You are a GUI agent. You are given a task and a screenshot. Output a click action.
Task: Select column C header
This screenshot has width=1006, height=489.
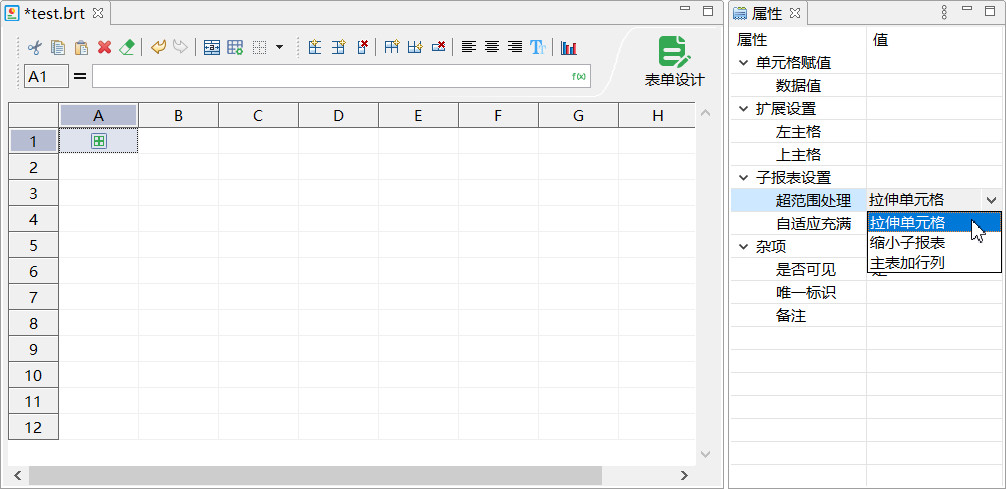pyautogui.click(x=258, y=116)
